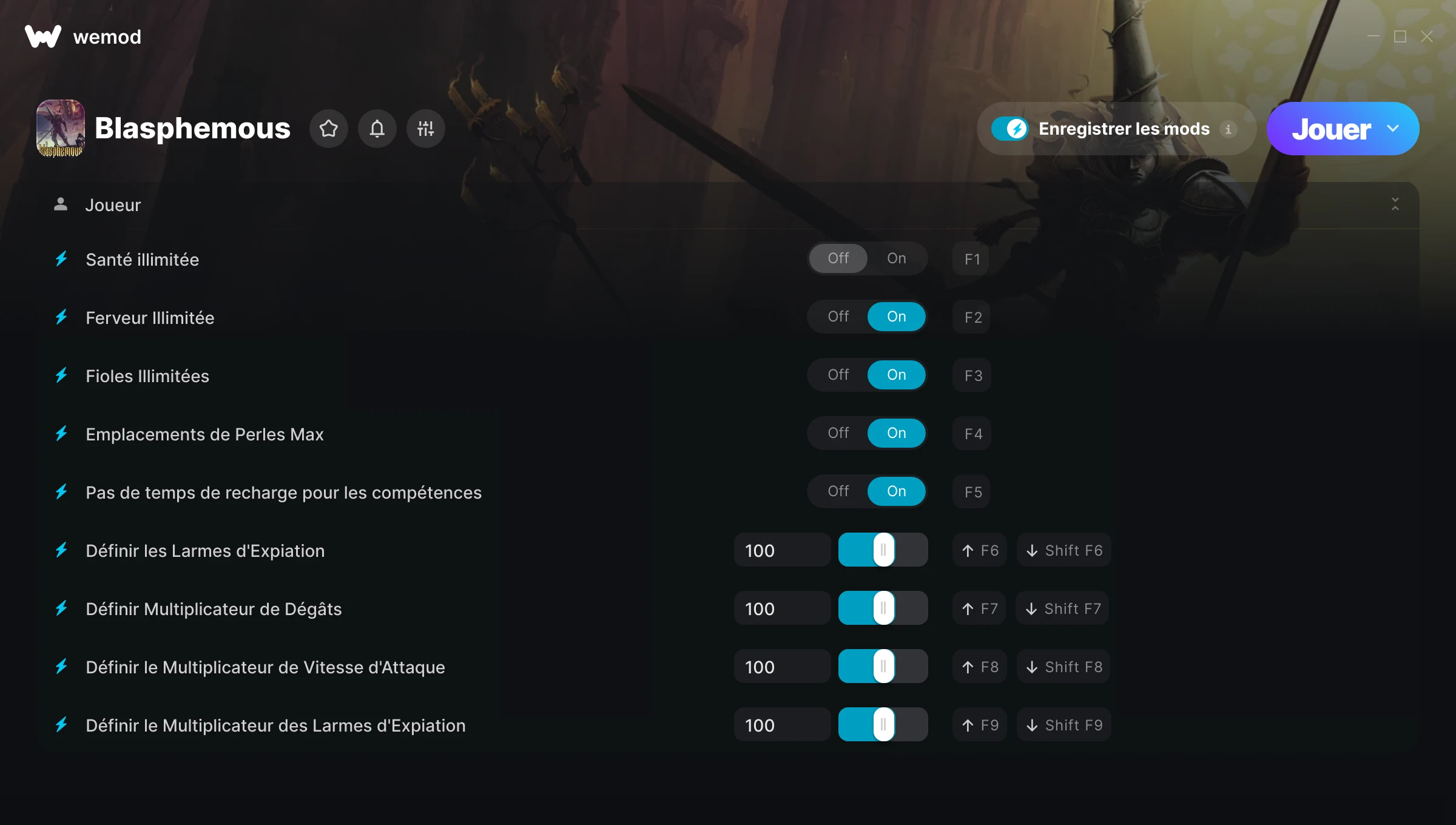This screenshot has width=1456, height=825.
Task: Turn on Santé illimitée
Action: tap(897, 258)
